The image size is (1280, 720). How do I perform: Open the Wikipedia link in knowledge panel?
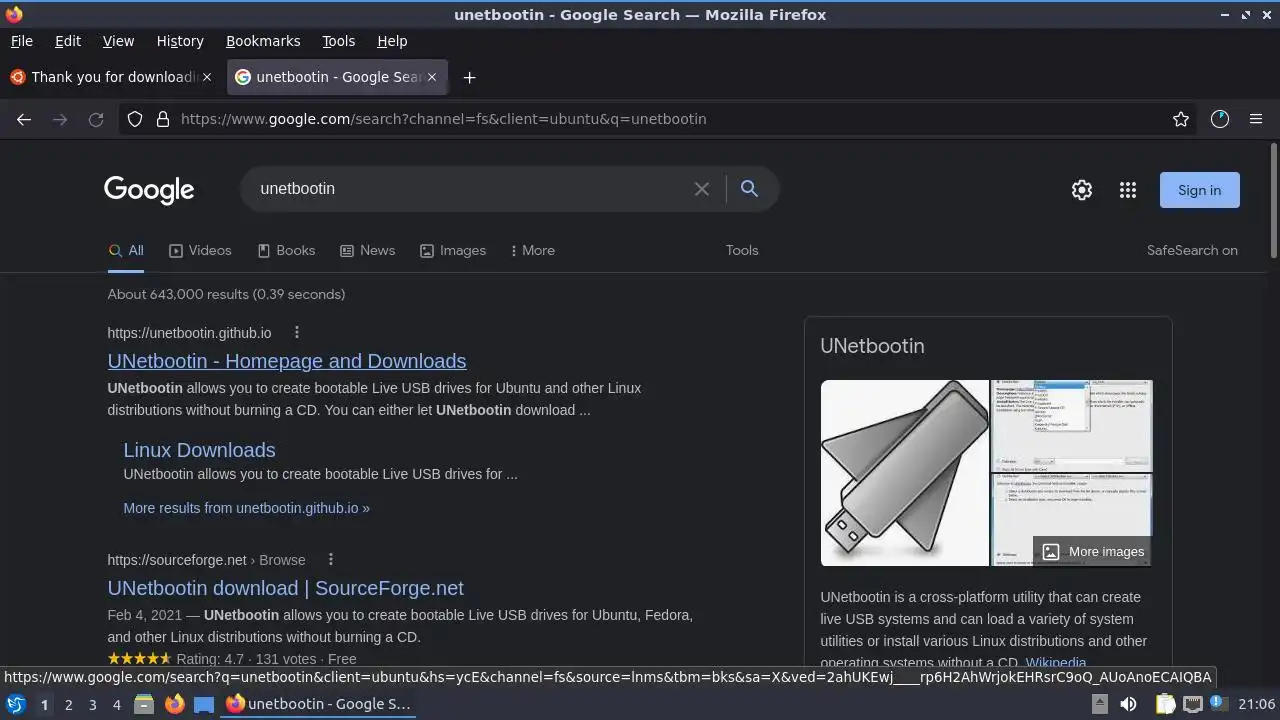tap(1056, 663)
